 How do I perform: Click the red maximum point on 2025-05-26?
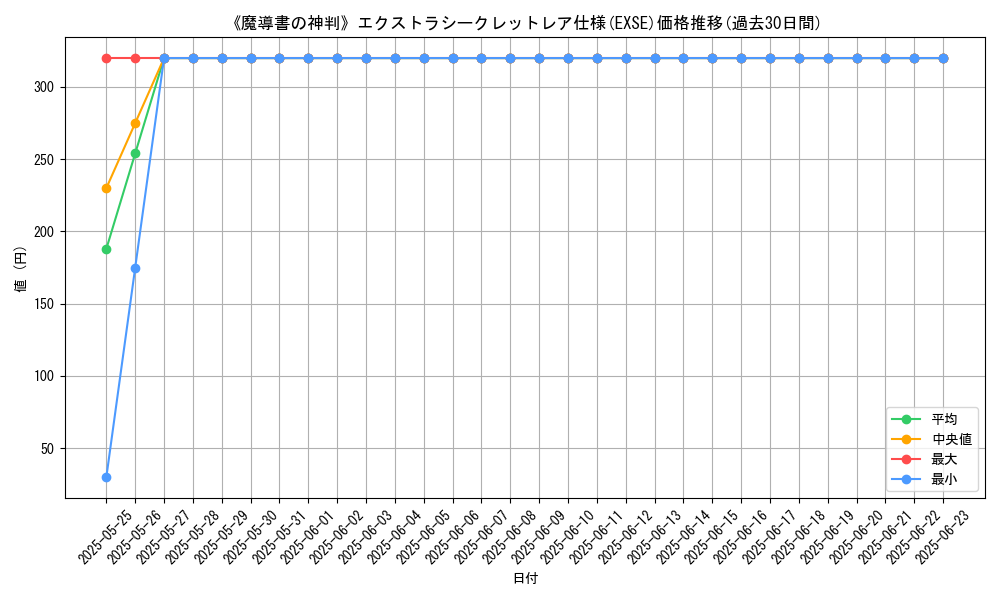[135, 59]
